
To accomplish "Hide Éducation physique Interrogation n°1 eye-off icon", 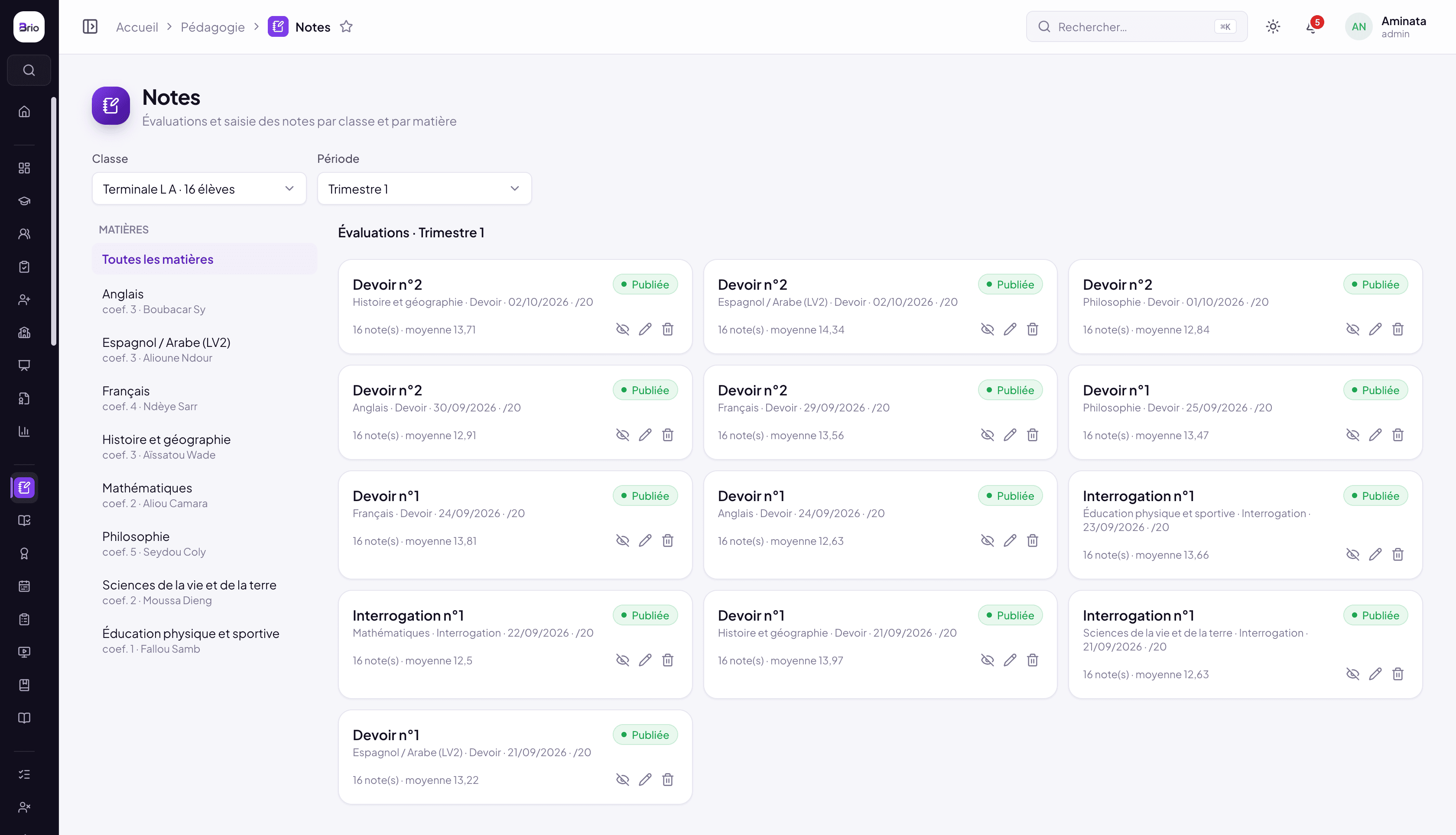I will coord(1353,554).
